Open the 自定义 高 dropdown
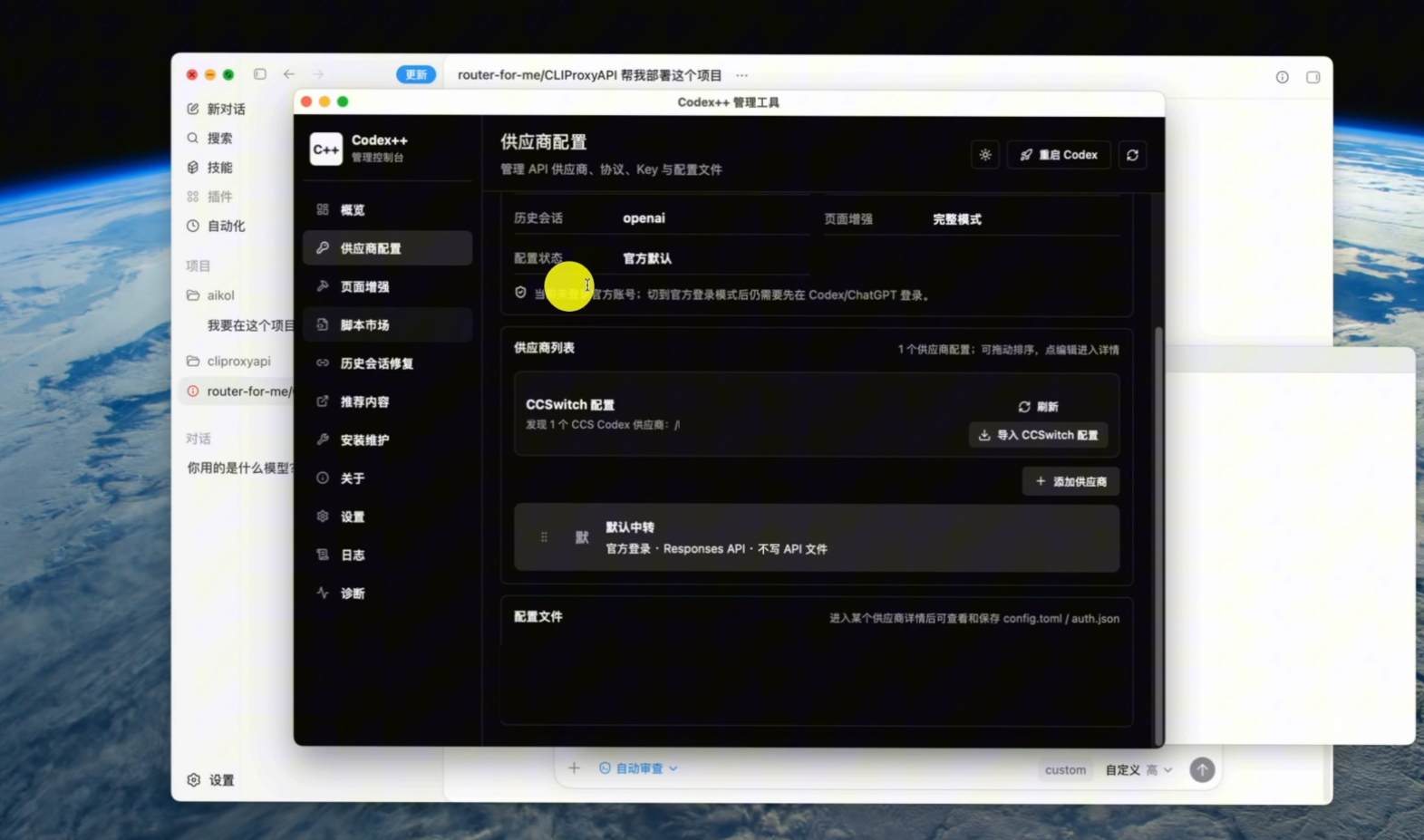 tap(1138, 770)
